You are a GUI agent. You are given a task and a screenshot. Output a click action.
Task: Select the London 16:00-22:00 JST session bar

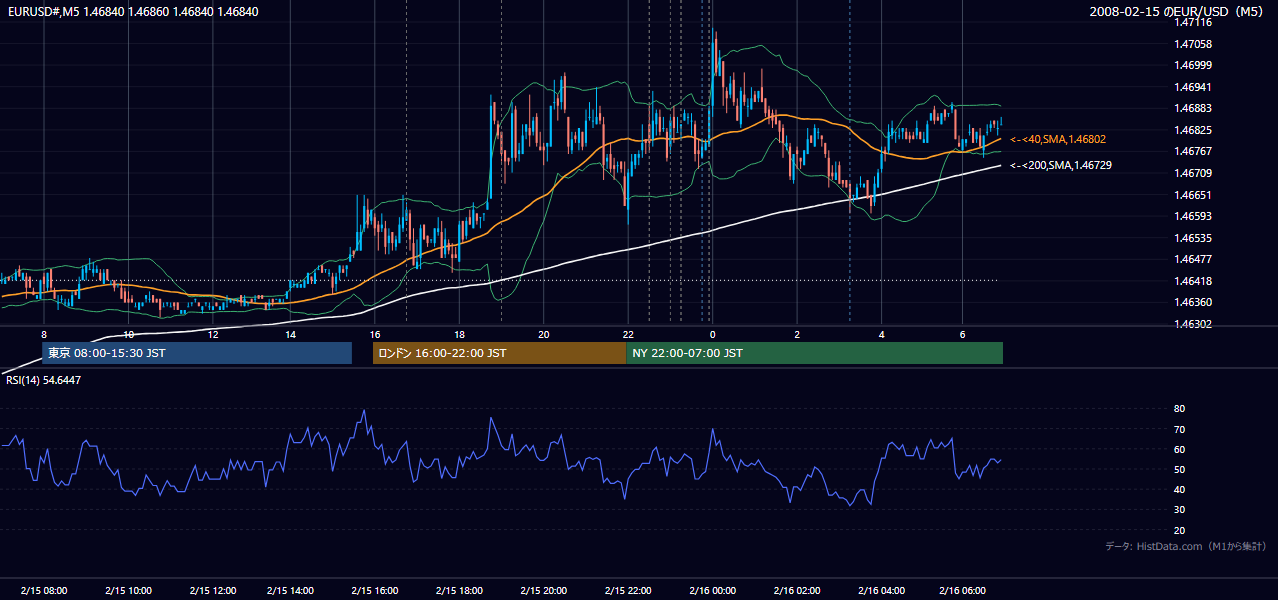tap(499, 353)
